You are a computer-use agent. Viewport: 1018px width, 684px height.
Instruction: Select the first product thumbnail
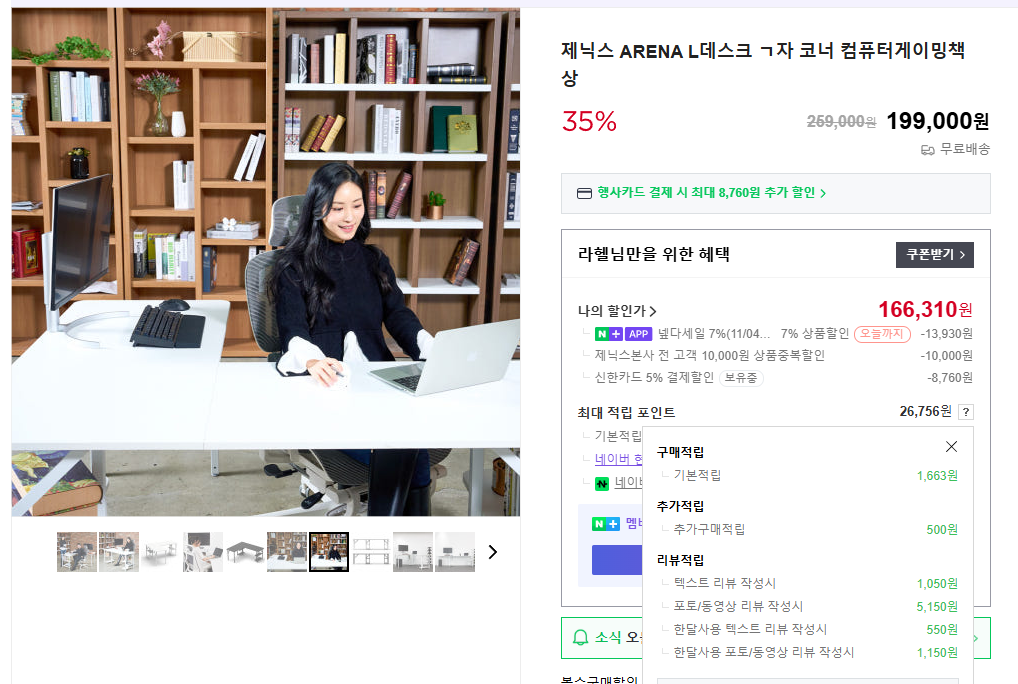point(77,552)
